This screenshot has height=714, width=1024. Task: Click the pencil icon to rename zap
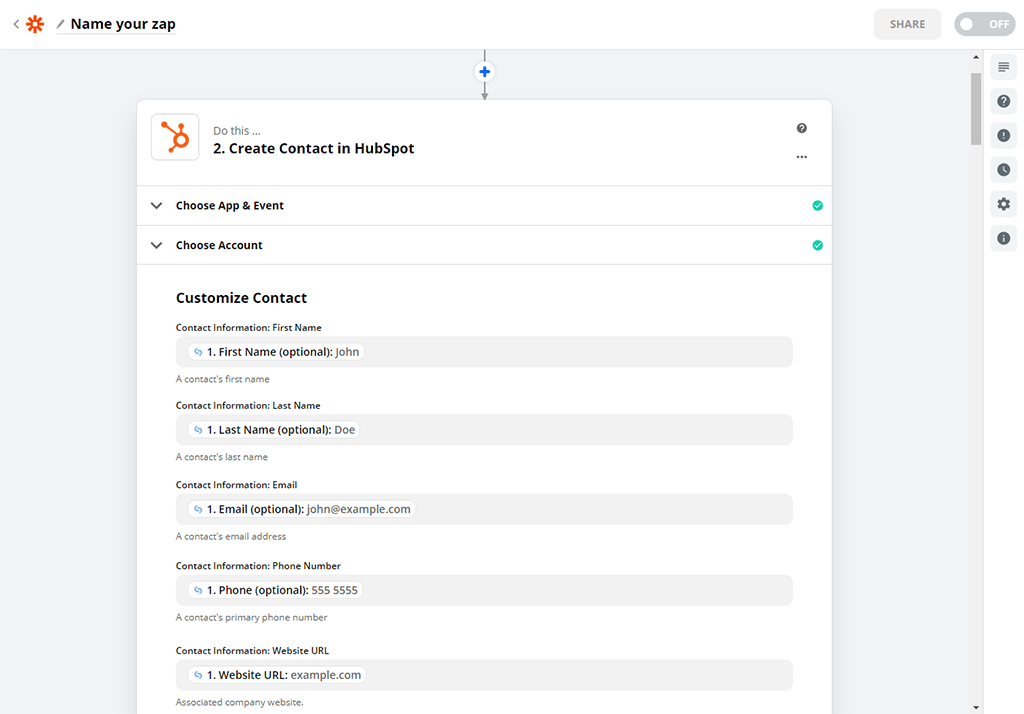61,24
